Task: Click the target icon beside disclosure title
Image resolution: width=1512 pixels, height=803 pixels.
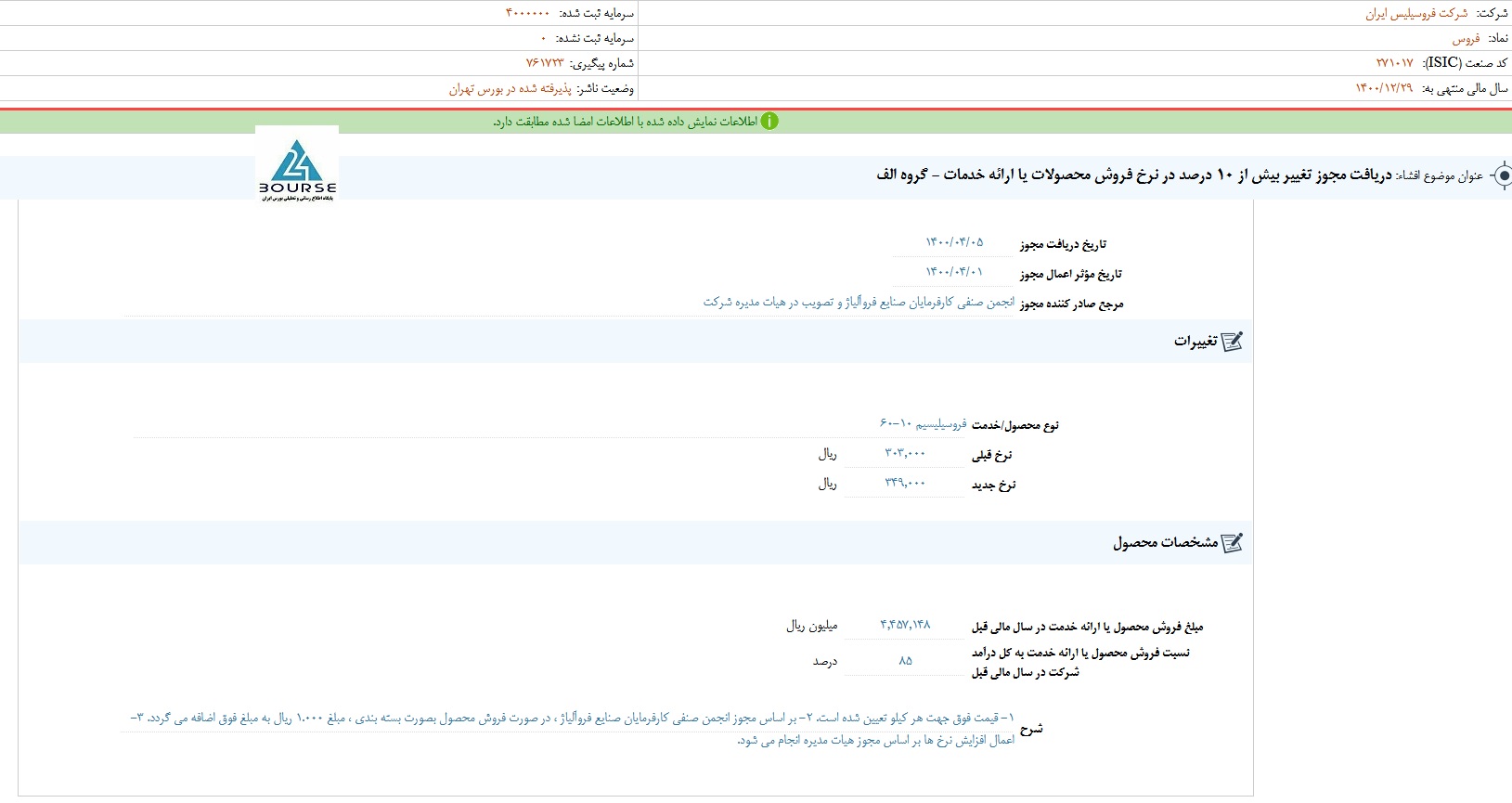Action: pos(1502,175)
